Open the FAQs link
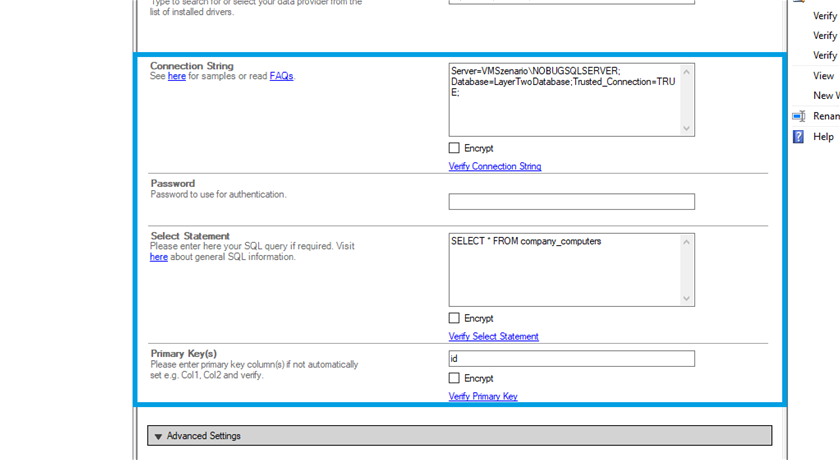This screenshot has height=460, width=840. 281,76
